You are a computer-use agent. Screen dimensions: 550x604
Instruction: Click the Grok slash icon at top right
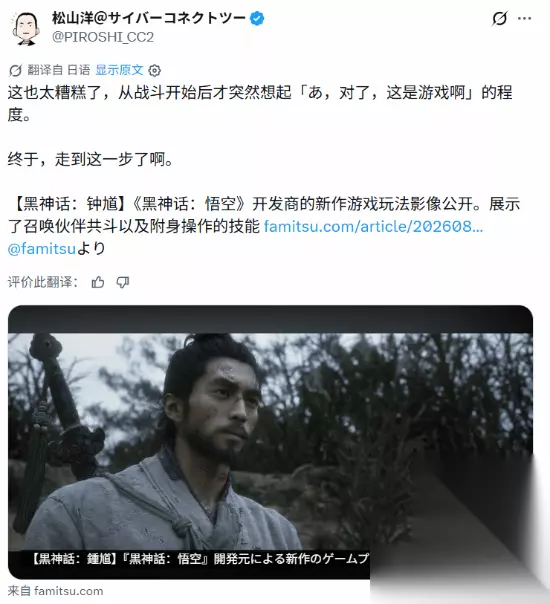click(500, 18)
